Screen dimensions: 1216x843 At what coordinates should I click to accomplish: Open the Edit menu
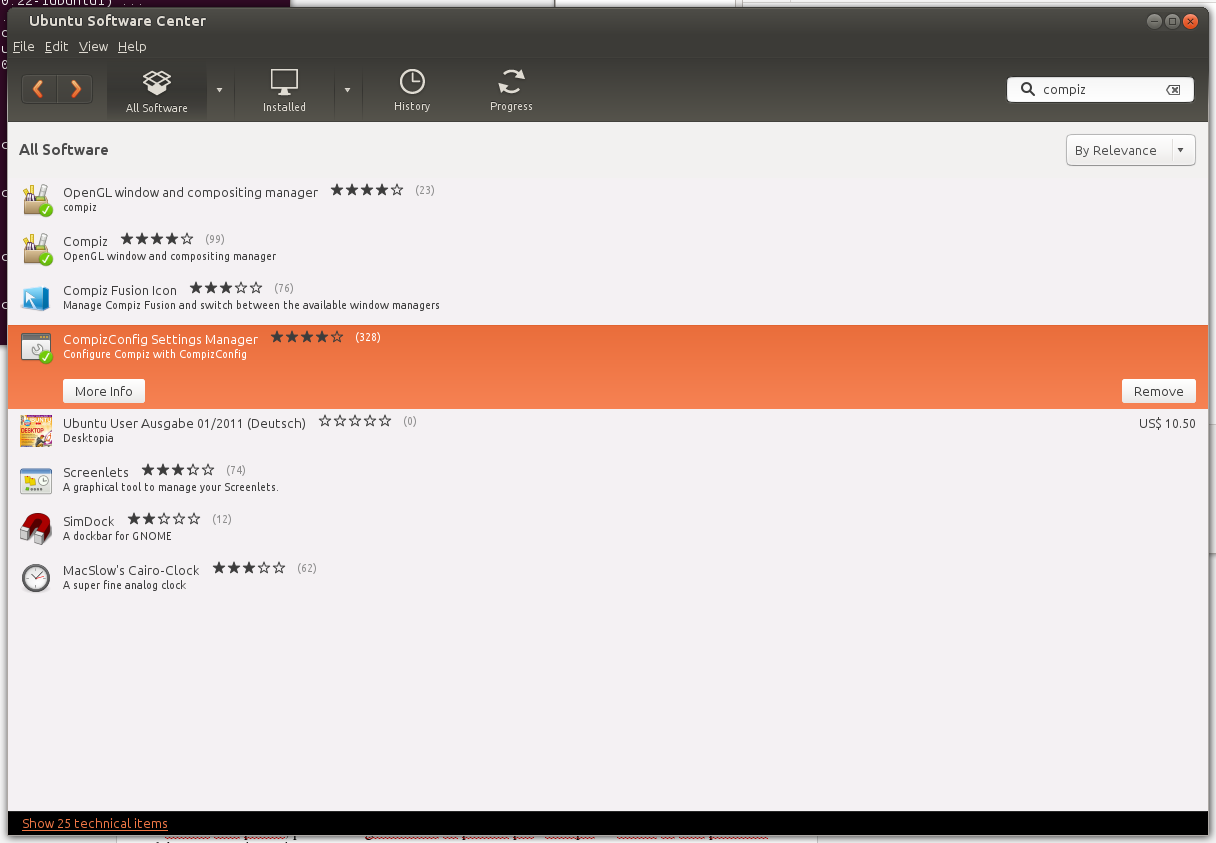[57, 46]
